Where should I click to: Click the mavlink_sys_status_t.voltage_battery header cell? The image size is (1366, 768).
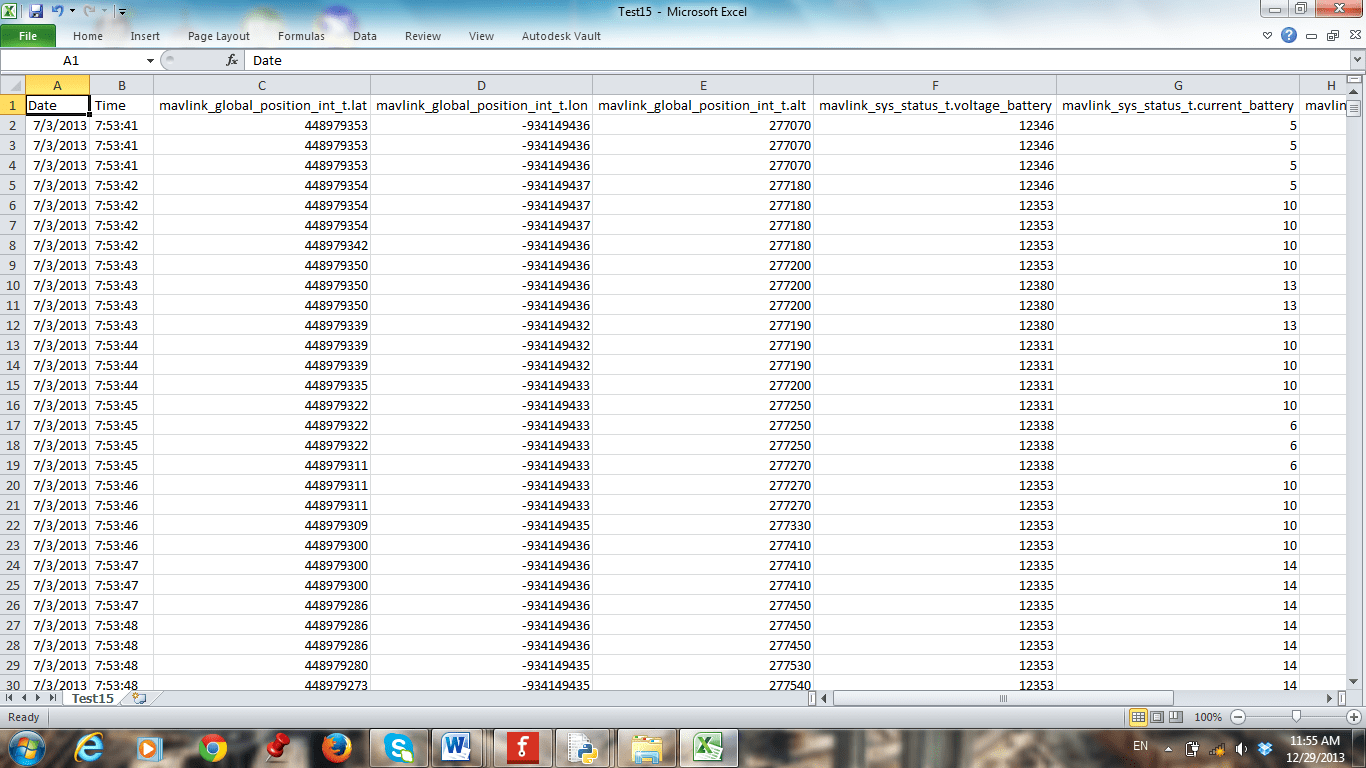tap(935, 105)
